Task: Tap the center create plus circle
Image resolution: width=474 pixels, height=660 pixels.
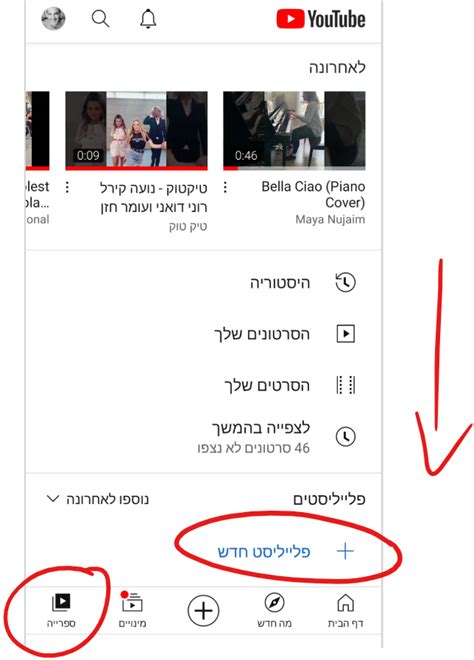Action: click(x=203, y=610)
